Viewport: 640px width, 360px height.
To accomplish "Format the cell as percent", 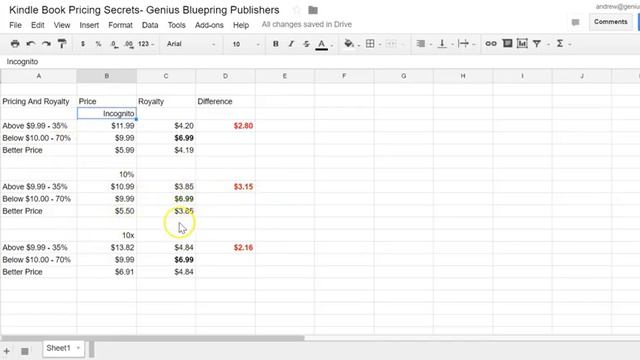I will coord(98,44).
